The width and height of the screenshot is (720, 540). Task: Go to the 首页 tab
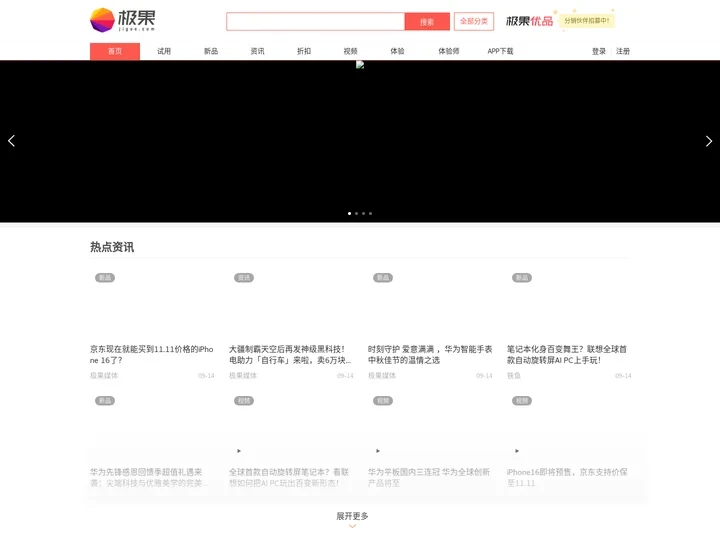(x=115, y=51)
